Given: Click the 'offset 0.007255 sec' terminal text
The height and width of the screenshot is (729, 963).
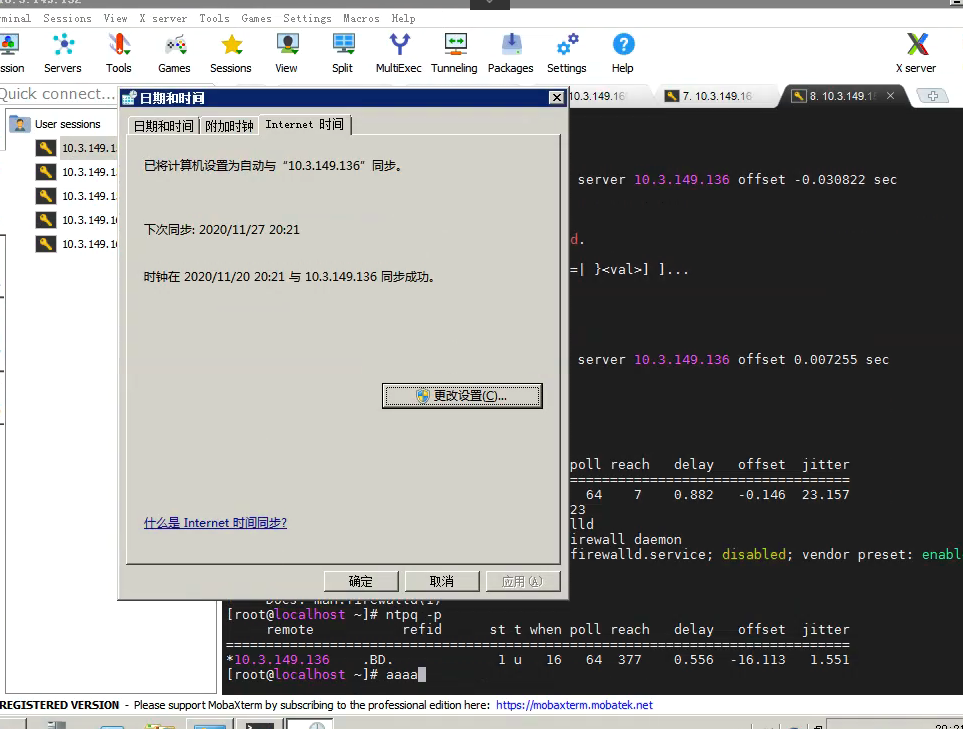Looking at the screenshot, I should tap(813, 359).
